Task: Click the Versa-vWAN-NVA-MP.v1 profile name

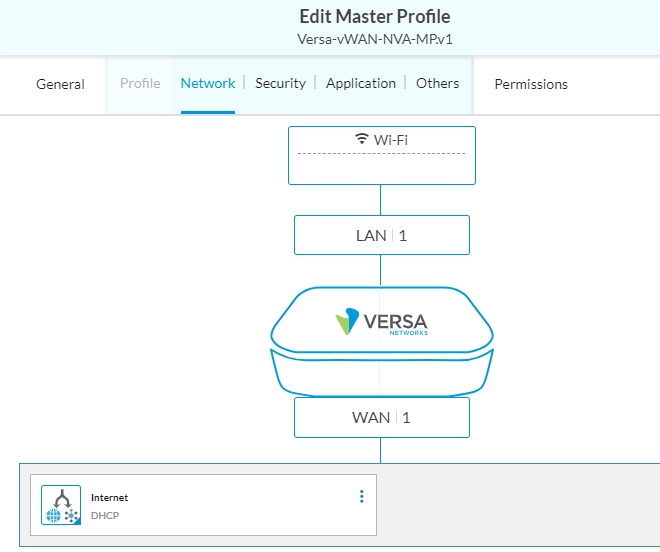Action: coord(375,39)
